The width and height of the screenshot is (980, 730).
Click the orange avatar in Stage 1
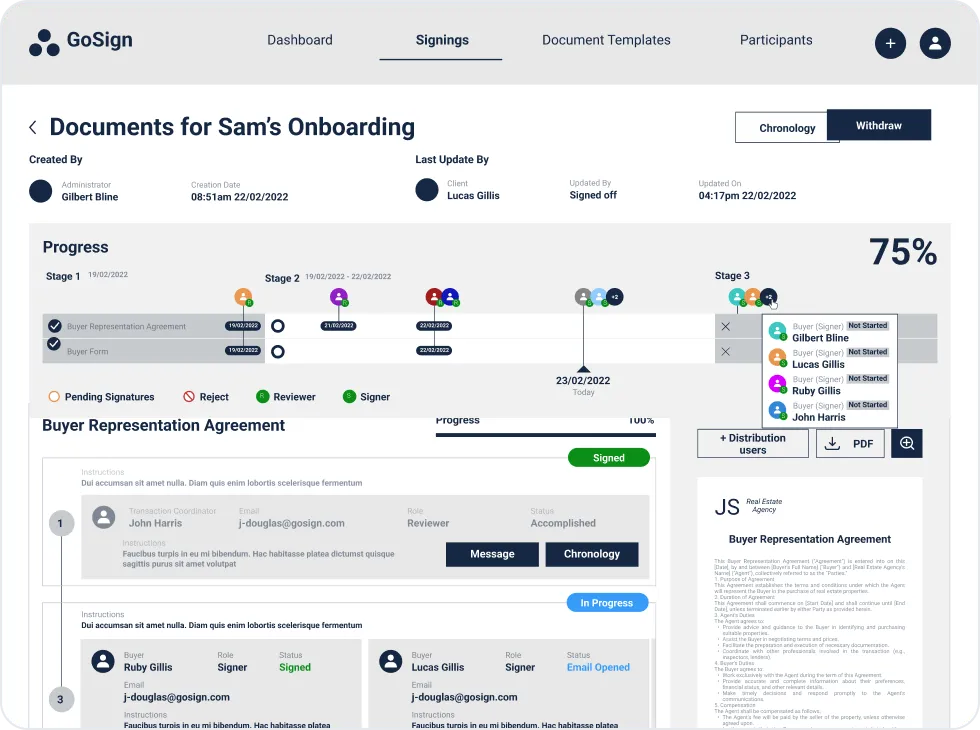coord(243,297)
